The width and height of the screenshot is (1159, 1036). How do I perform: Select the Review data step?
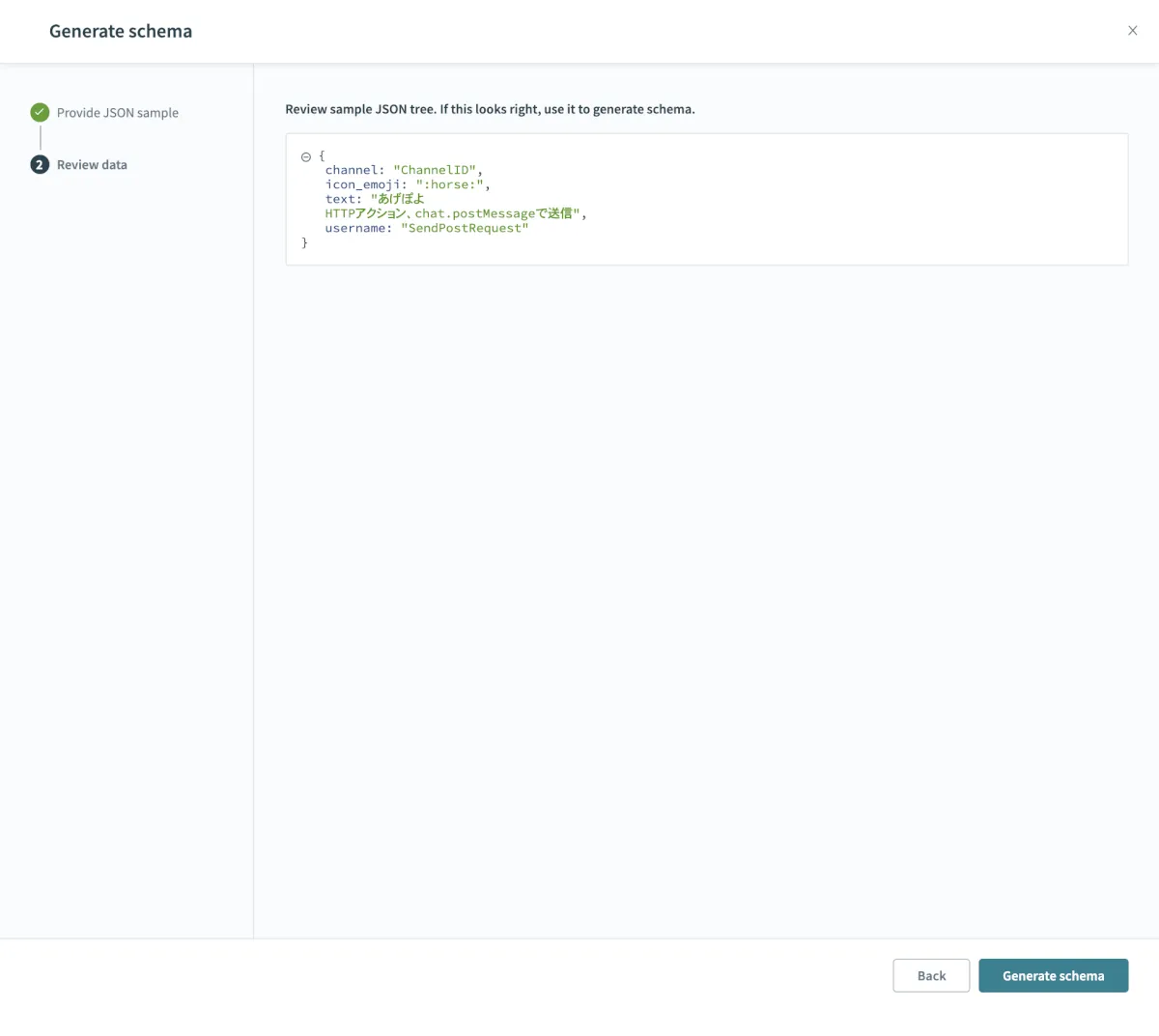(x=92, y=165)
